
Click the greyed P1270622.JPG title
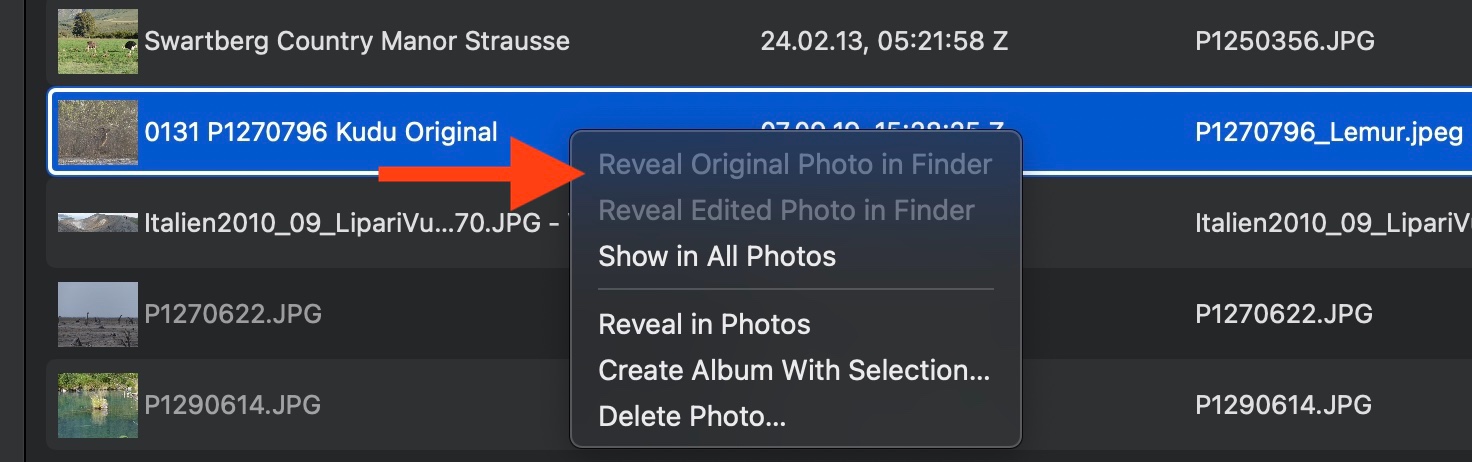coord(233,314)
